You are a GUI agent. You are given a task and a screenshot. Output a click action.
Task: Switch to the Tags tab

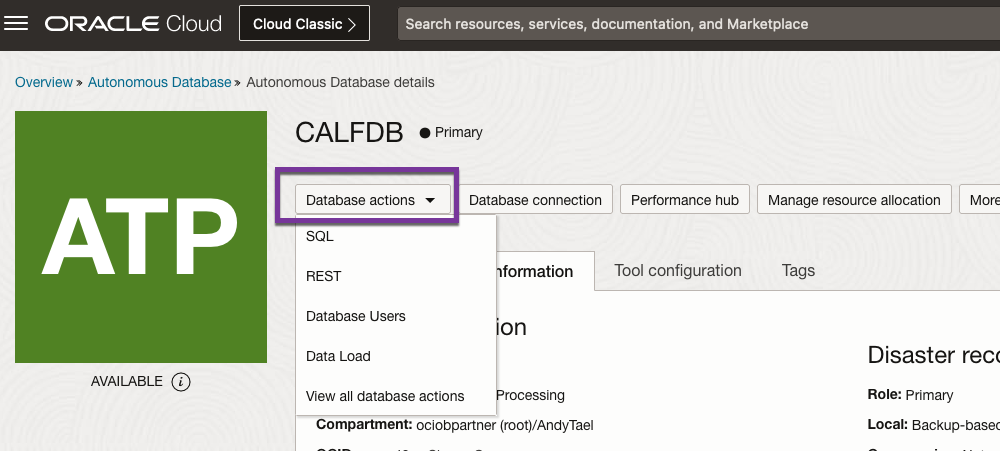798,271
